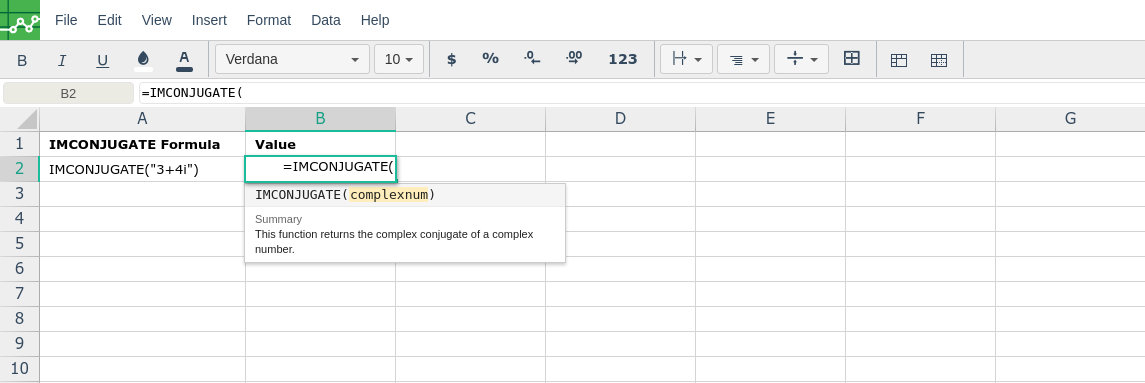Toggle underline formatting
The height and width of the screenshot is (383, 1145).
click(x=103, y=60)
